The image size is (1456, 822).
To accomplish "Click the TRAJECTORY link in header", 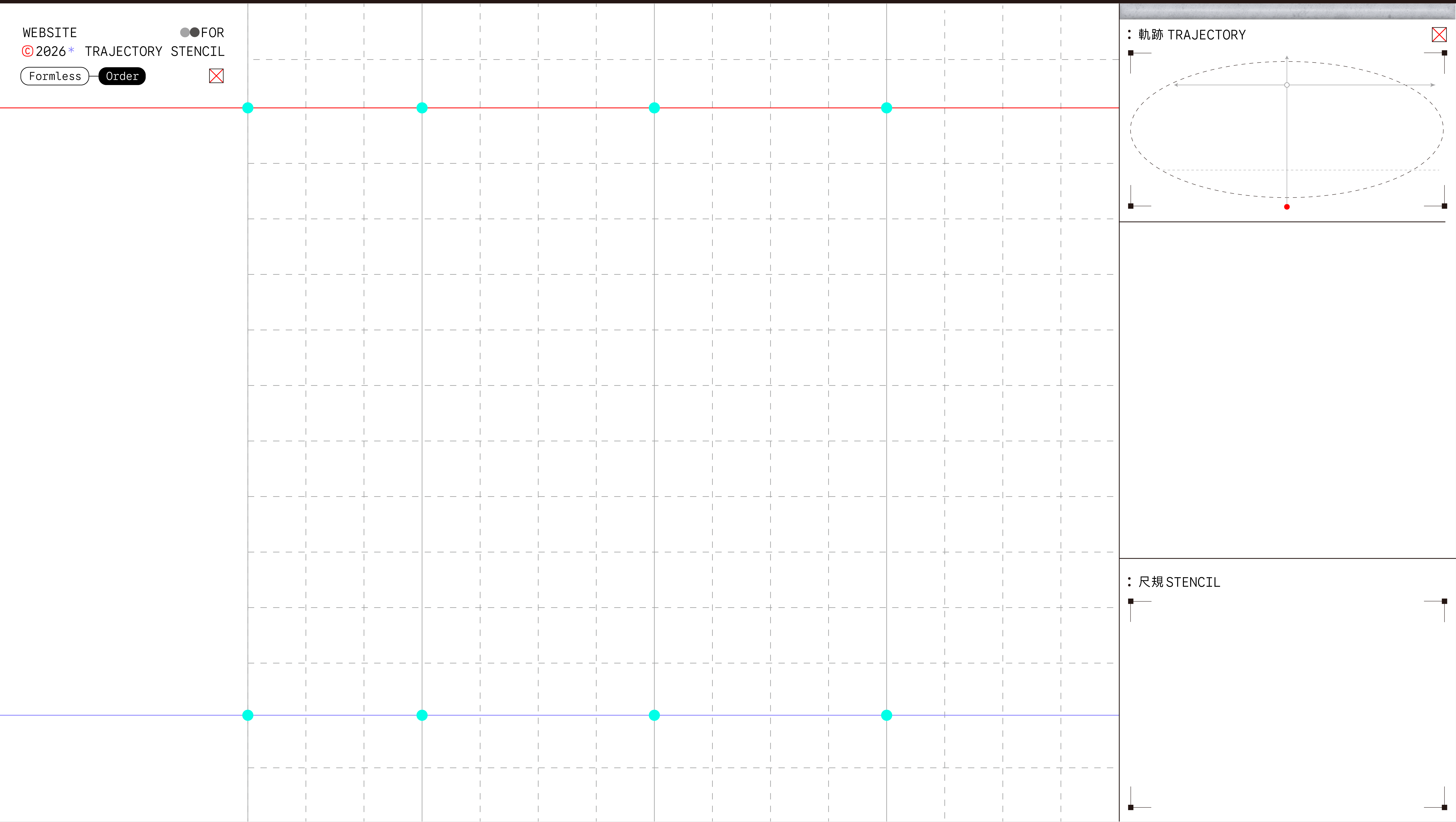I will tap(123, 51).
